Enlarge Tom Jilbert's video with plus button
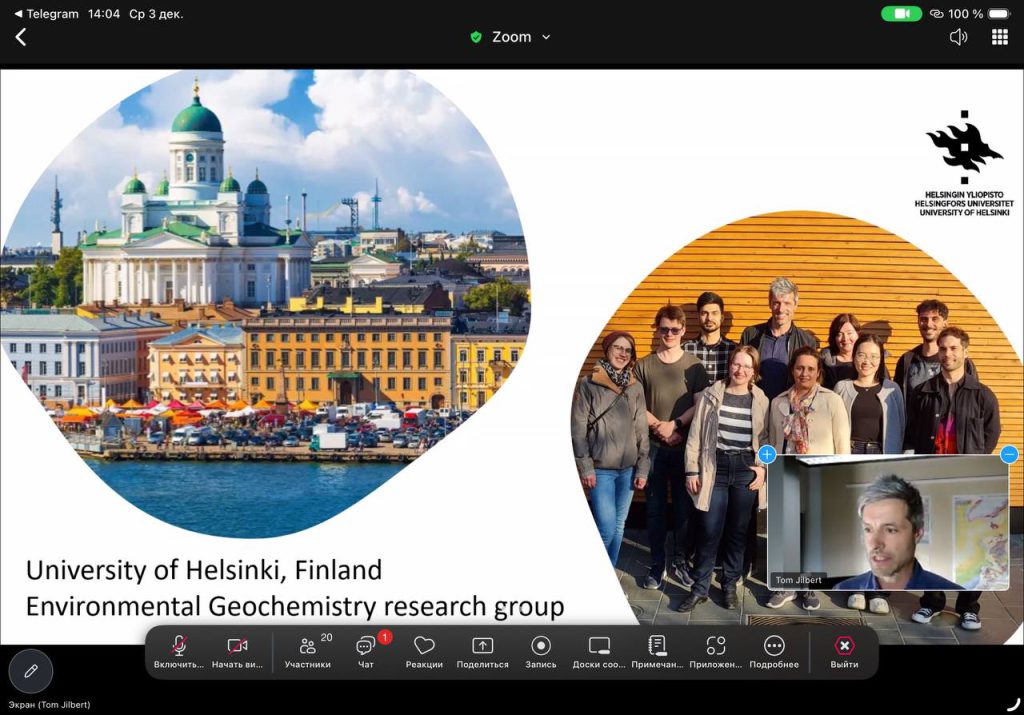The image size is (1024, 715). tap(767, 455)
